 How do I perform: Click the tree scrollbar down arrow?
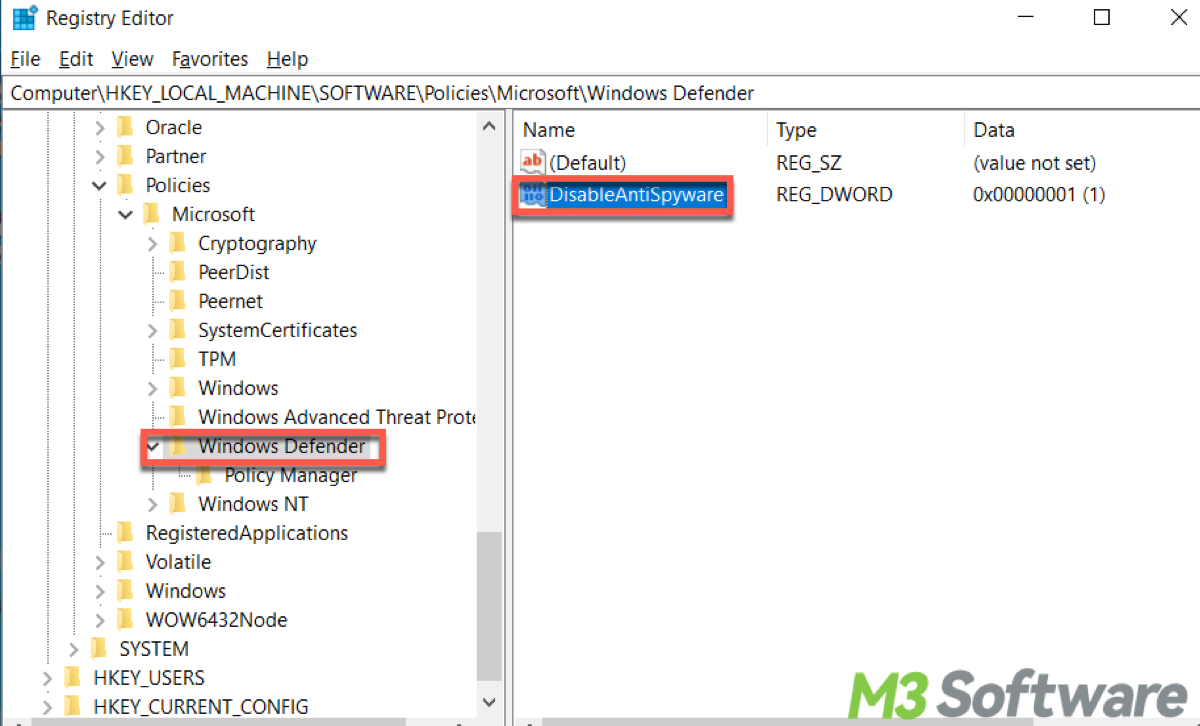(489, 704)
